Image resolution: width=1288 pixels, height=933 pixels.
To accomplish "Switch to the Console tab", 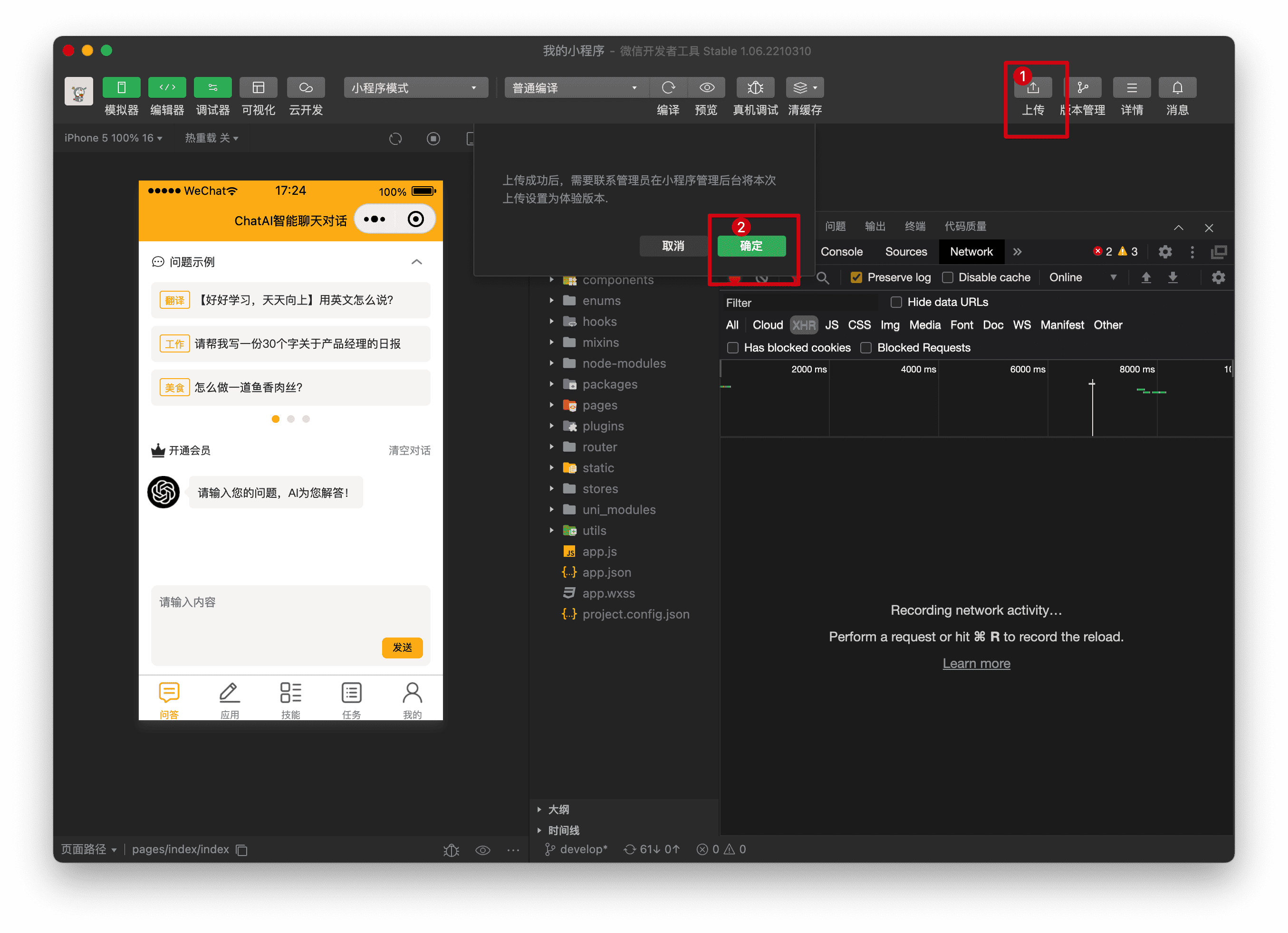I will pyautogui.click(x=841, y=251).
